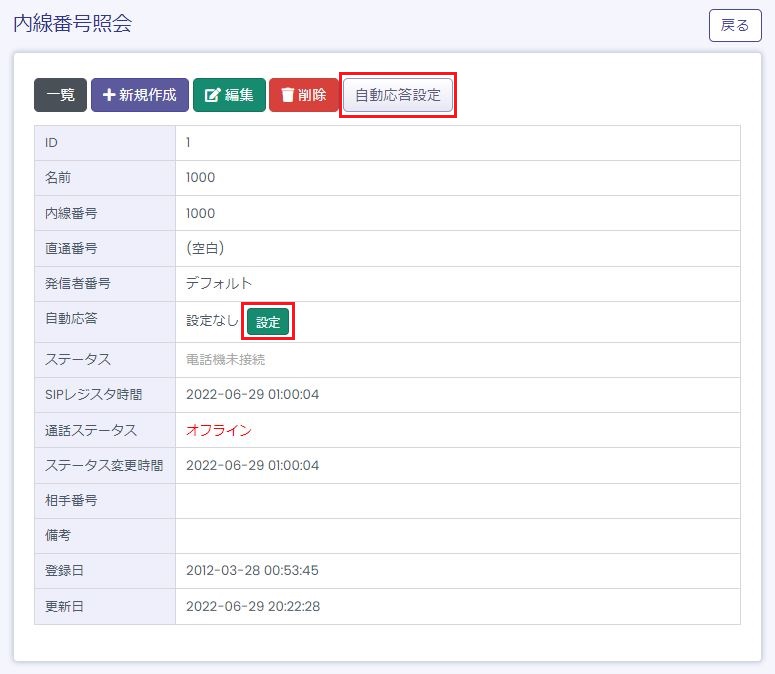Click the 内線番号 row value 1000

click(x=200, y=213)
